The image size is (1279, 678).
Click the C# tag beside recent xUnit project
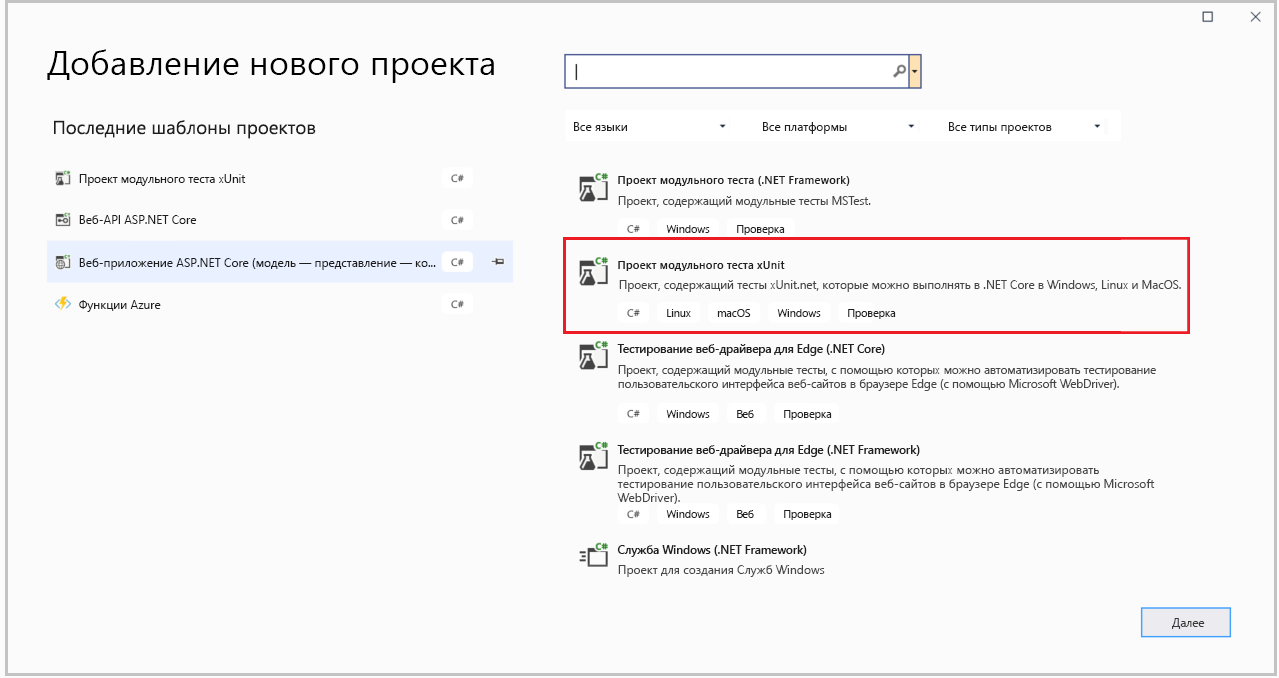[457, 179]
